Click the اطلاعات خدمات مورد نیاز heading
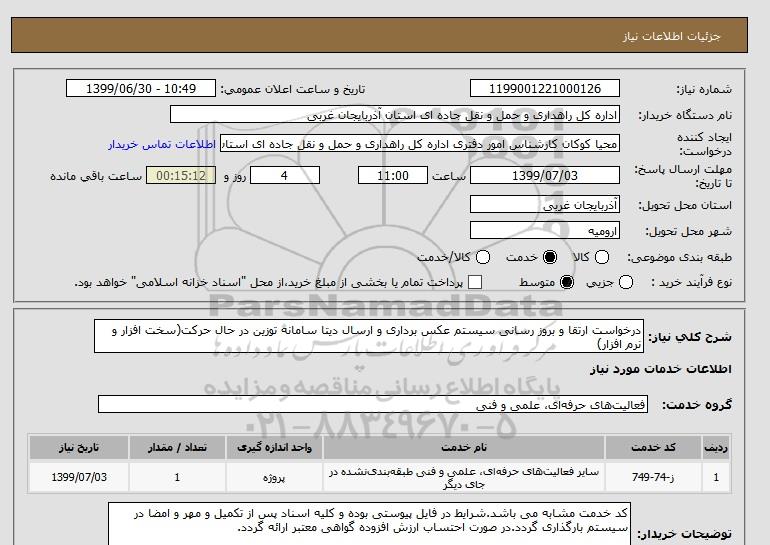 [x=660, y=369]
